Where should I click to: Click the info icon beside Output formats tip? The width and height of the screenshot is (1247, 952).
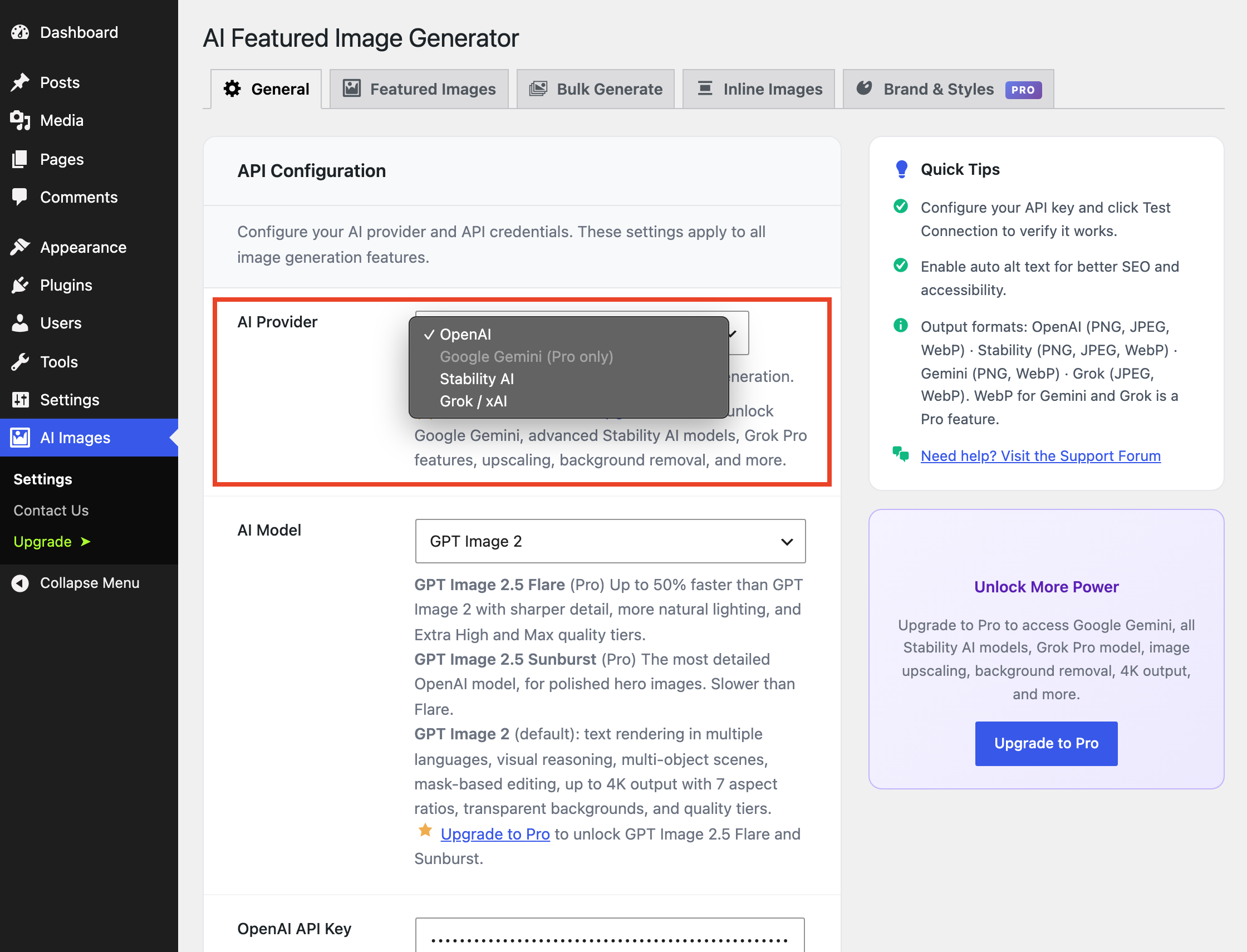[901, 325]
